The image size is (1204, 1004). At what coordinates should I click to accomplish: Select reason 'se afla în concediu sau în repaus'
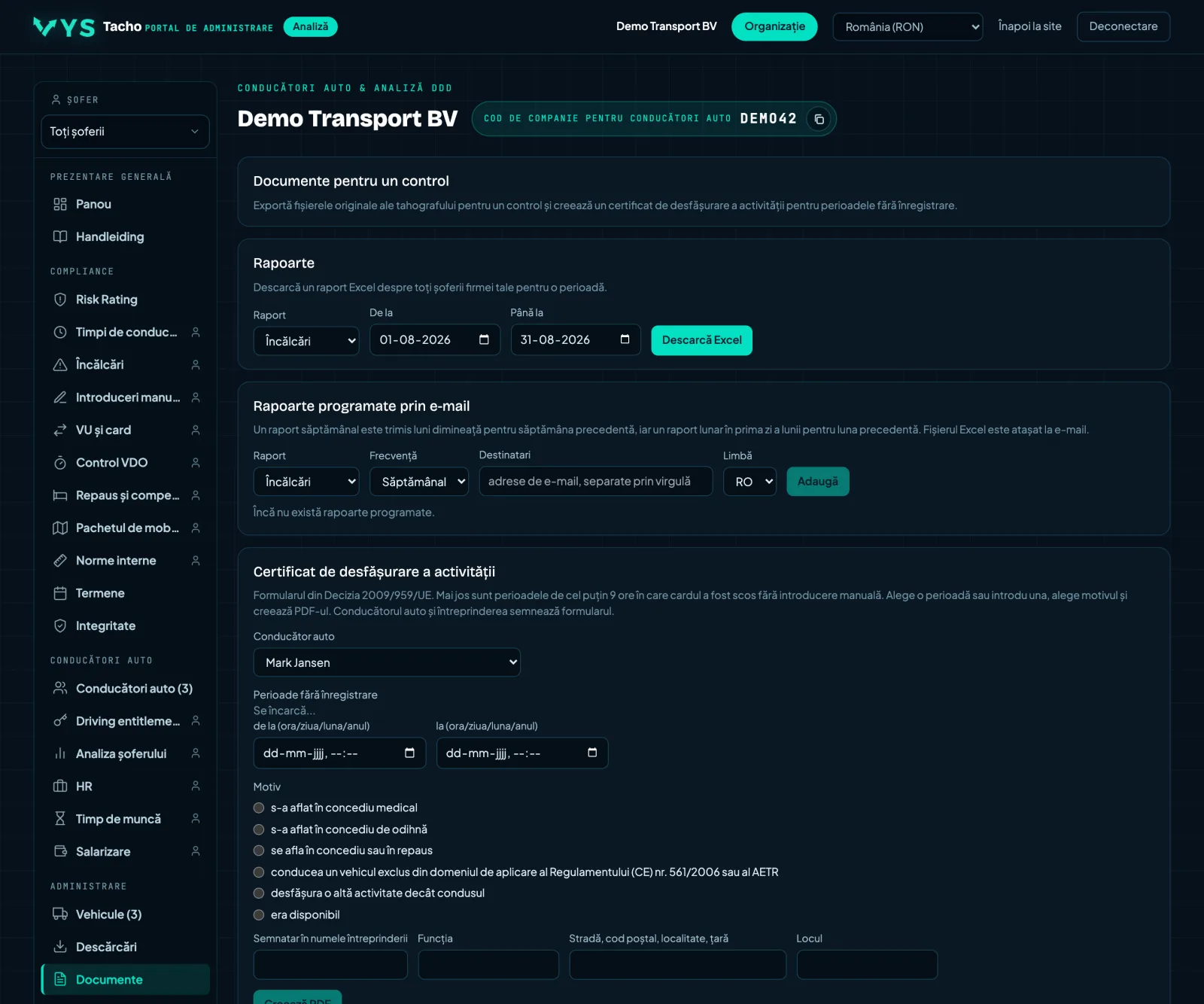(259, 850)
